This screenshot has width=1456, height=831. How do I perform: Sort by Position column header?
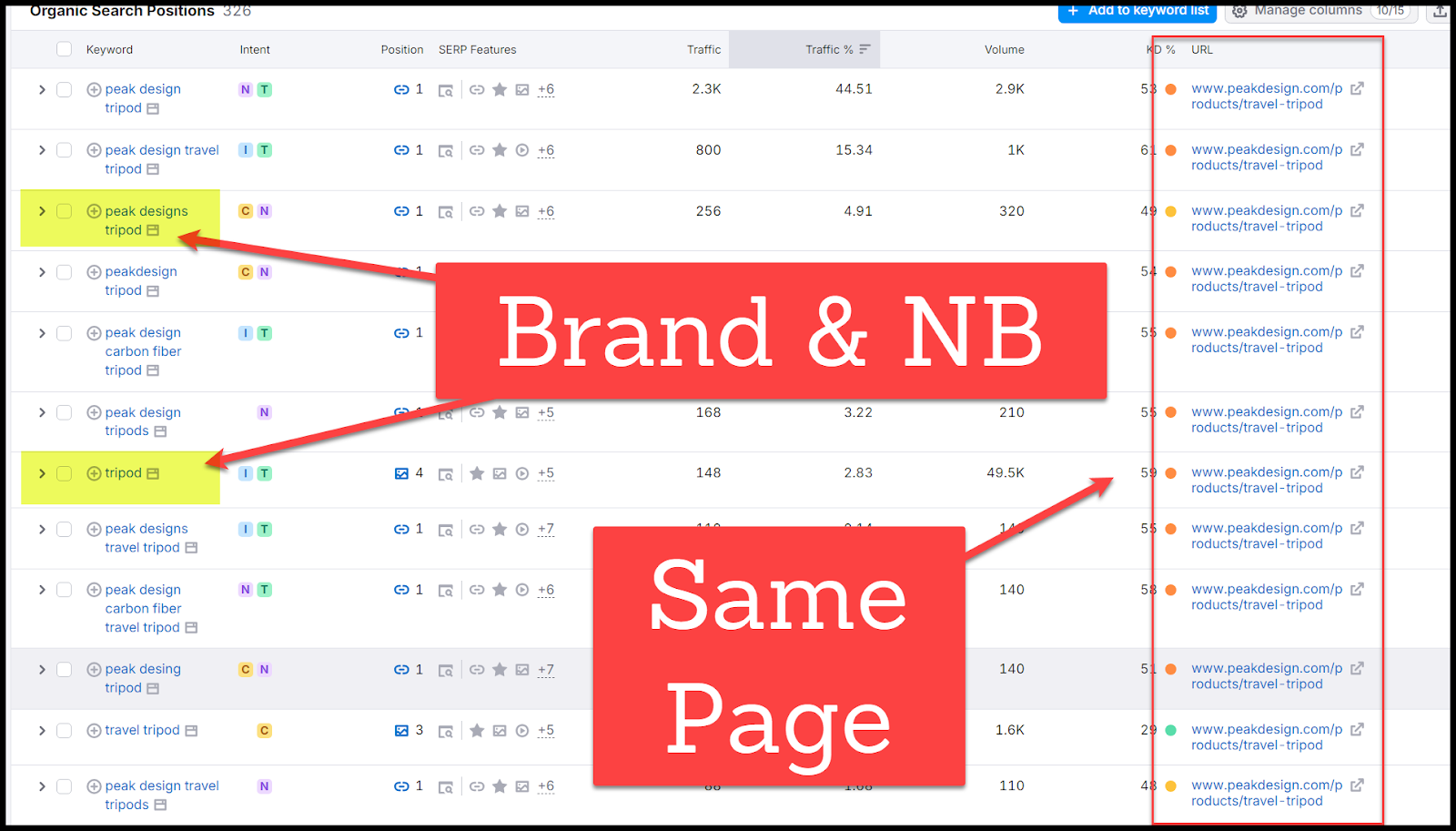click(x=402, y=49)
